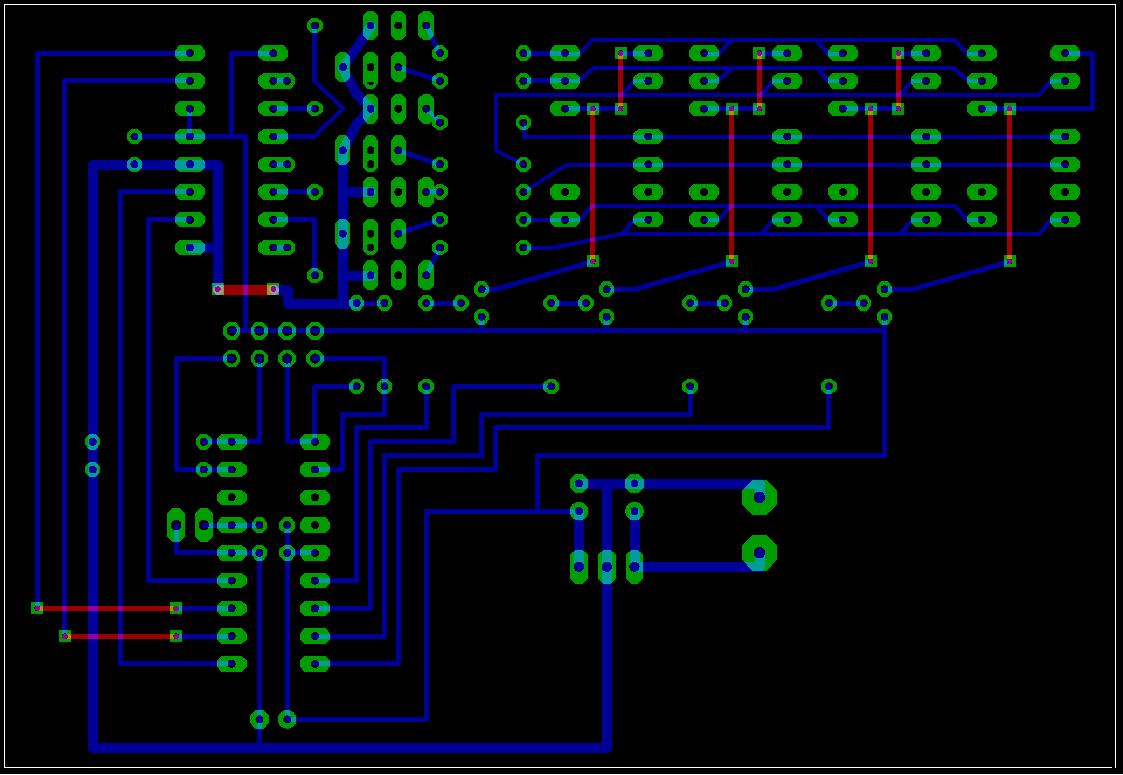Select the lowest red horizontal jumper

click(120, 636)
